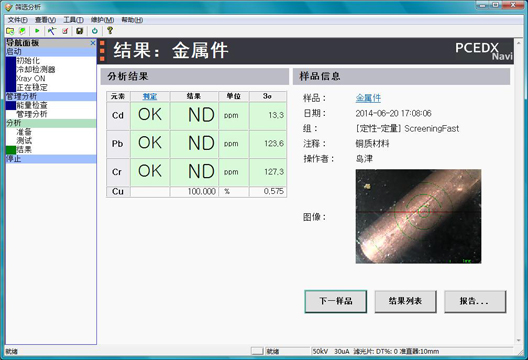Click the blue pick tool toolbar icon
This screenshot has width=528, height=360.
coord(52,31)
